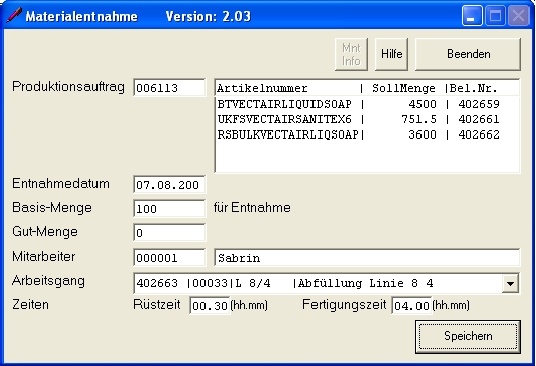Click the Bel.Nr. column header
The image size is (536, 366).
[x=473, y=88]
